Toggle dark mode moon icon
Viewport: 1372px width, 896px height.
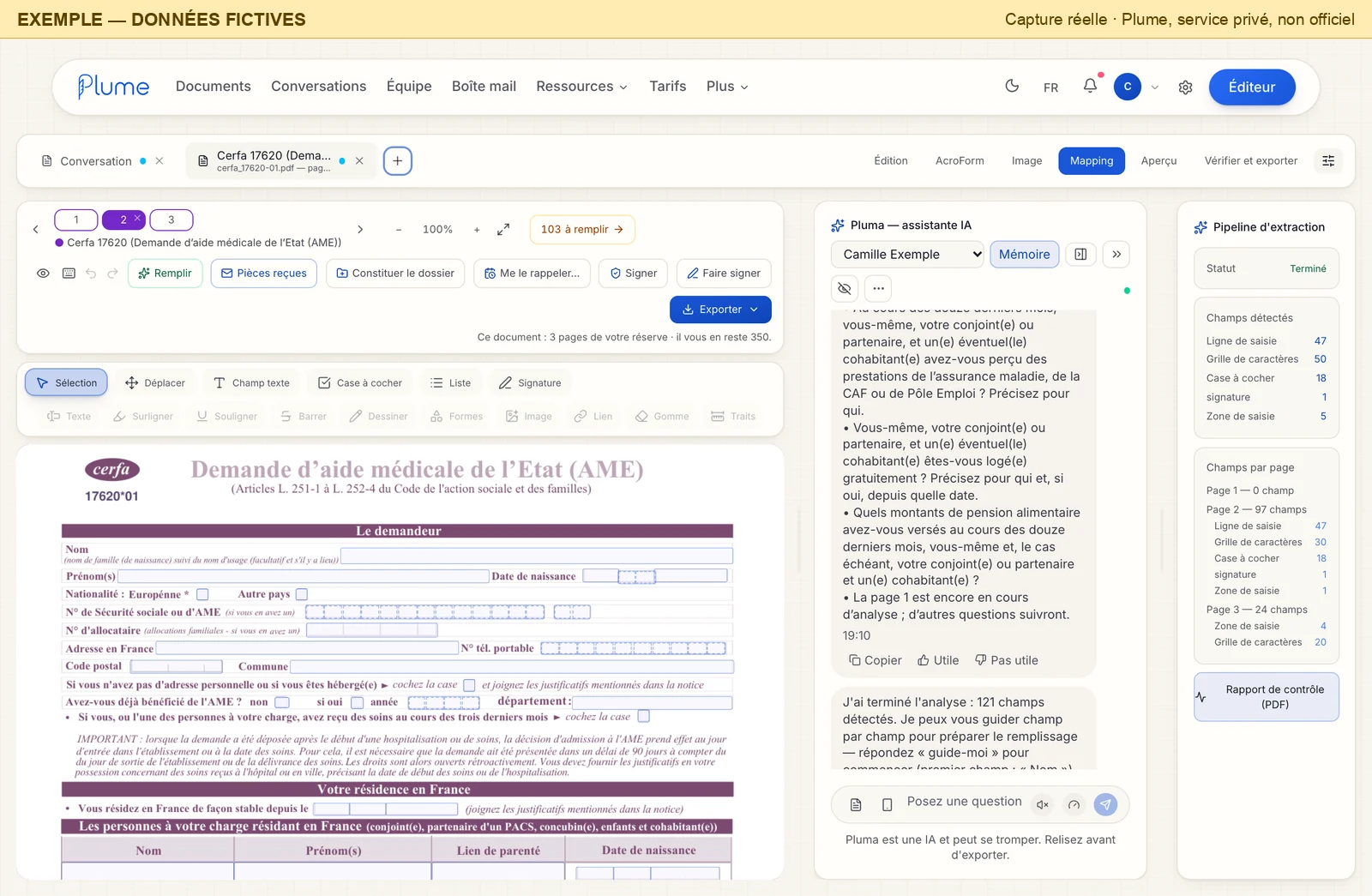(1012, 86)
